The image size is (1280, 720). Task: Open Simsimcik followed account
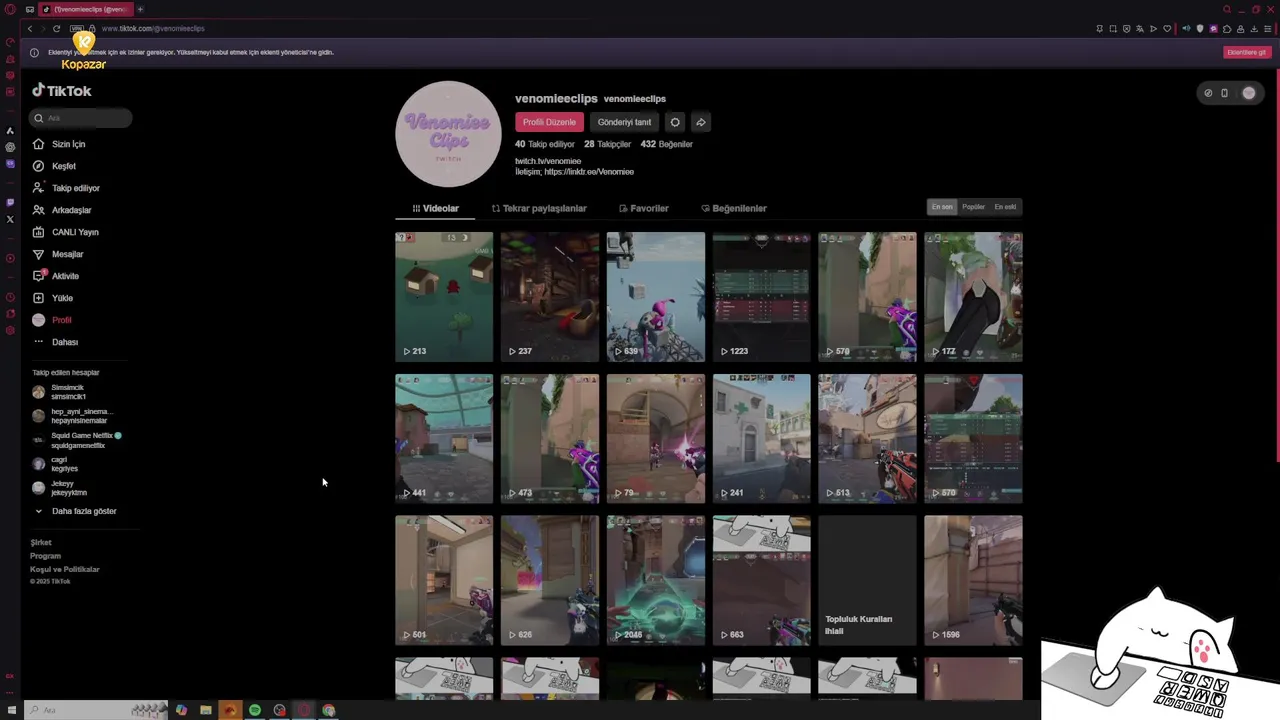pyautogui.click(x=68, y=392)
